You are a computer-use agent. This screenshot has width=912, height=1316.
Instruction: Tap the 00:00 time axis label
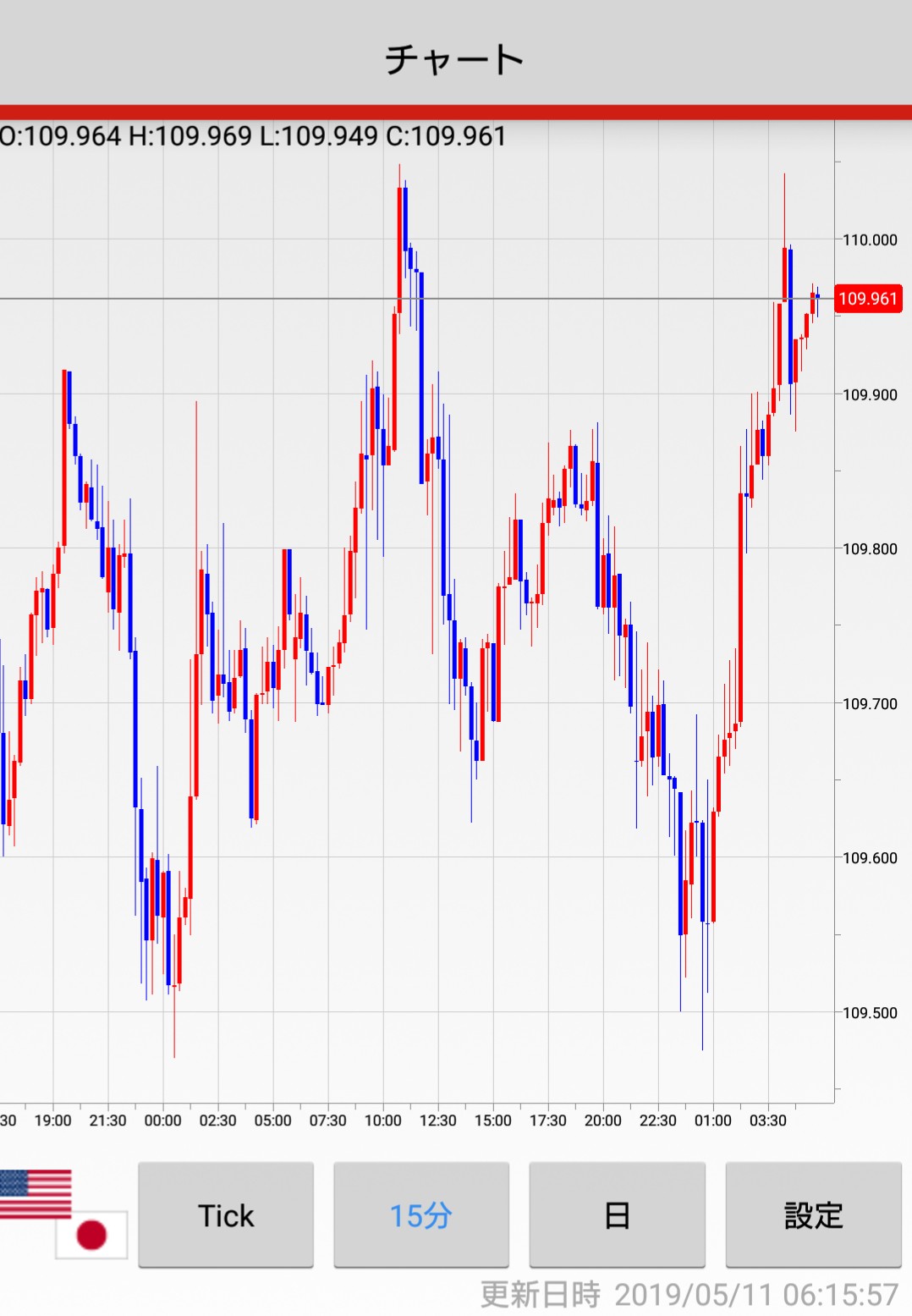click(x=162, y=1121)
